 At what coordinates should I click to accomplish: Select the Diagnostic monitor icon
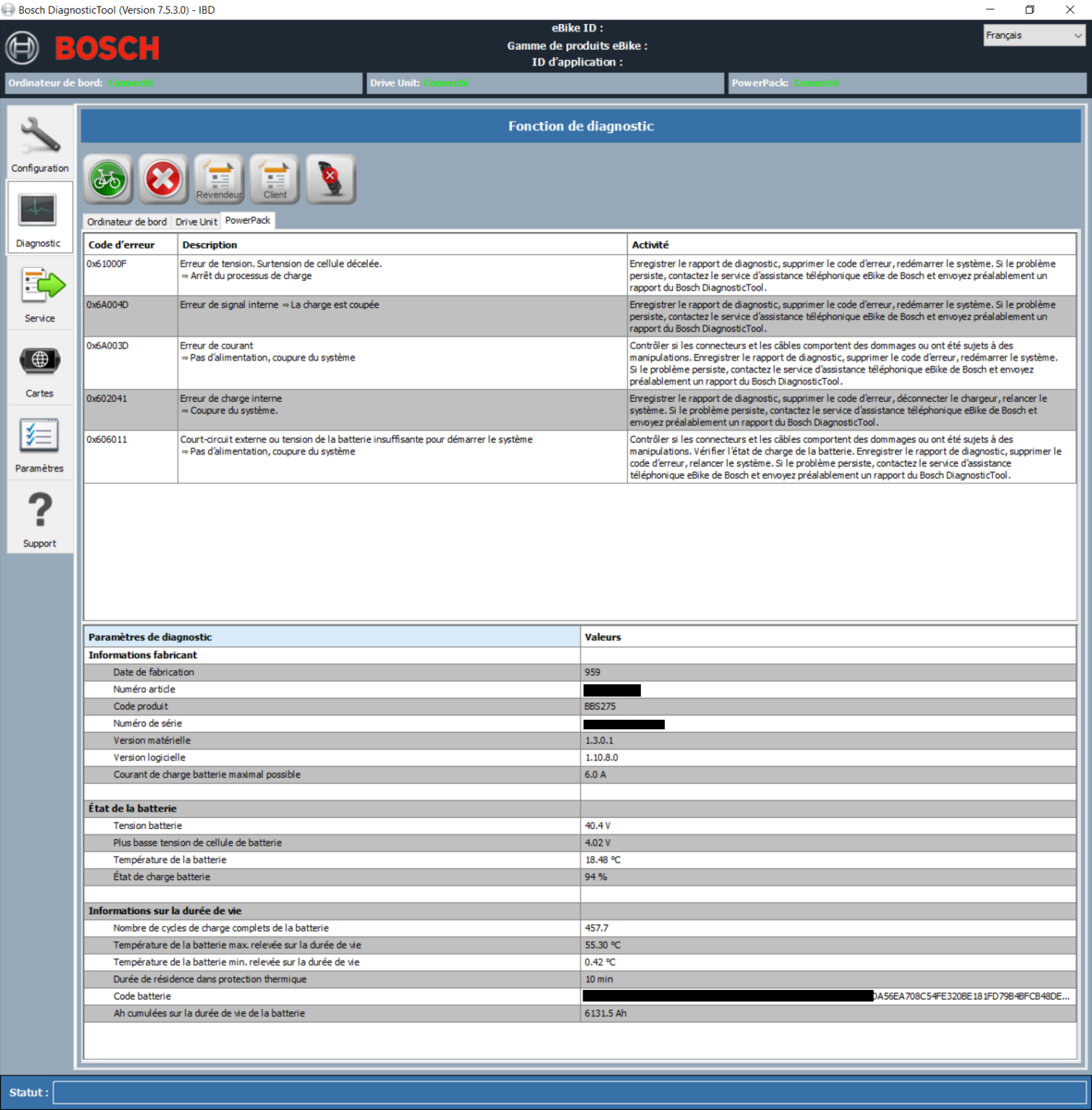pos(38,210)
